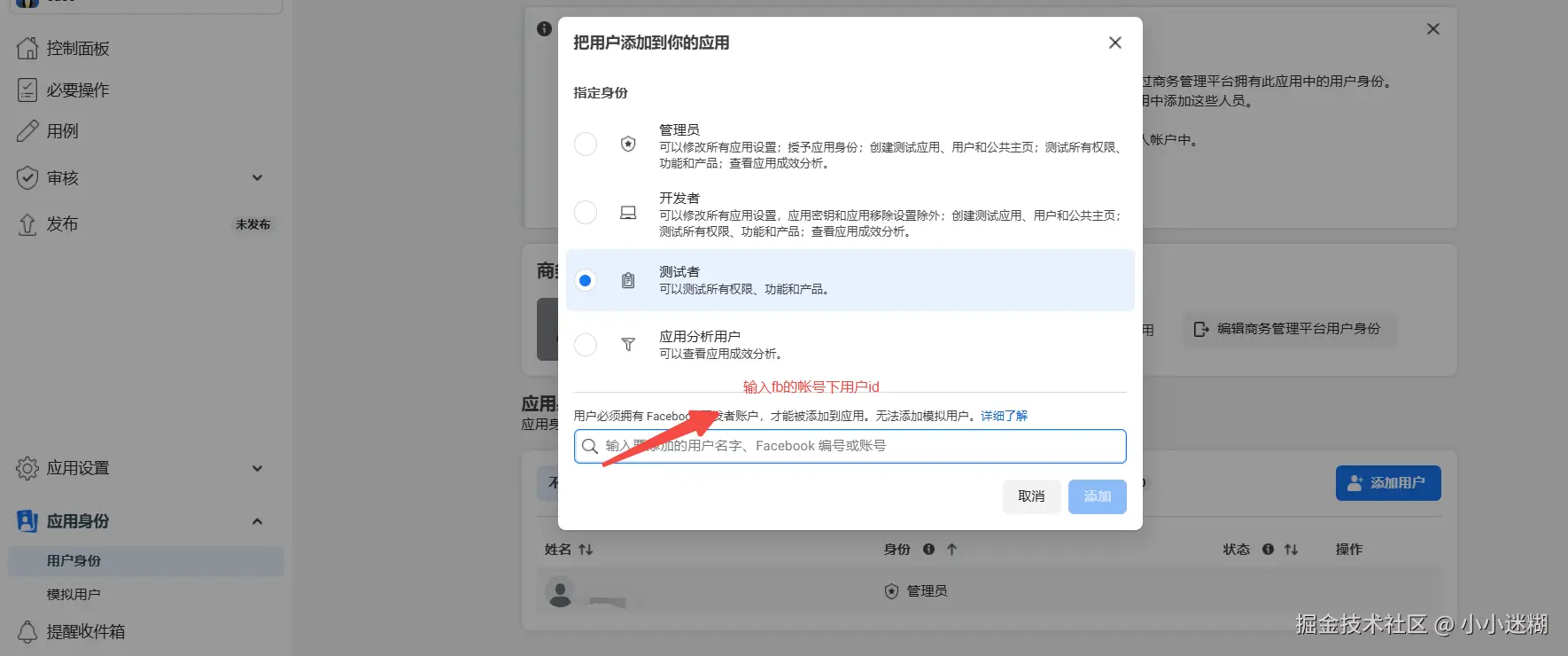Click the shield check icon beside 审核

[27, 177]
